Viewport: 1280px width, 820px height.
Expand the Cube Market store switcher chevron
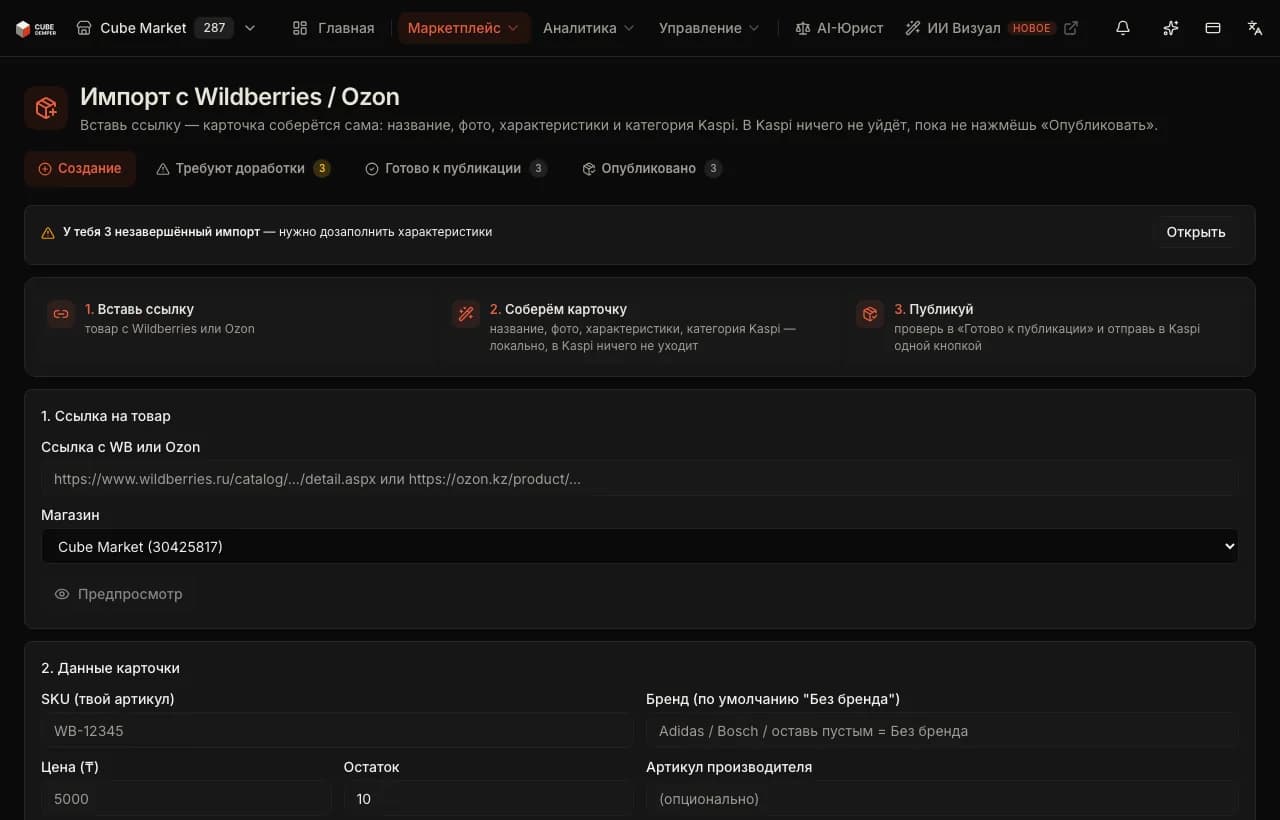tap(250, 28)
